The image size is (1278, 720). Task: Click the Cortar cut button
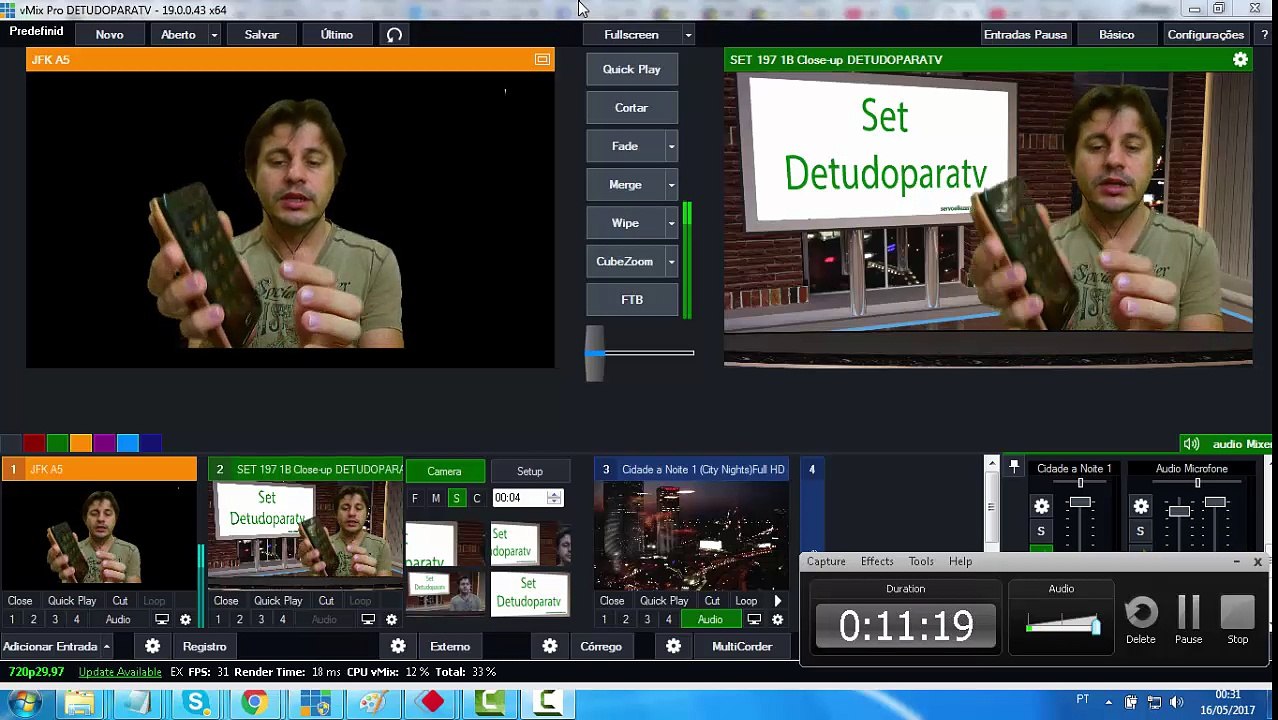(x=631, y=108)
